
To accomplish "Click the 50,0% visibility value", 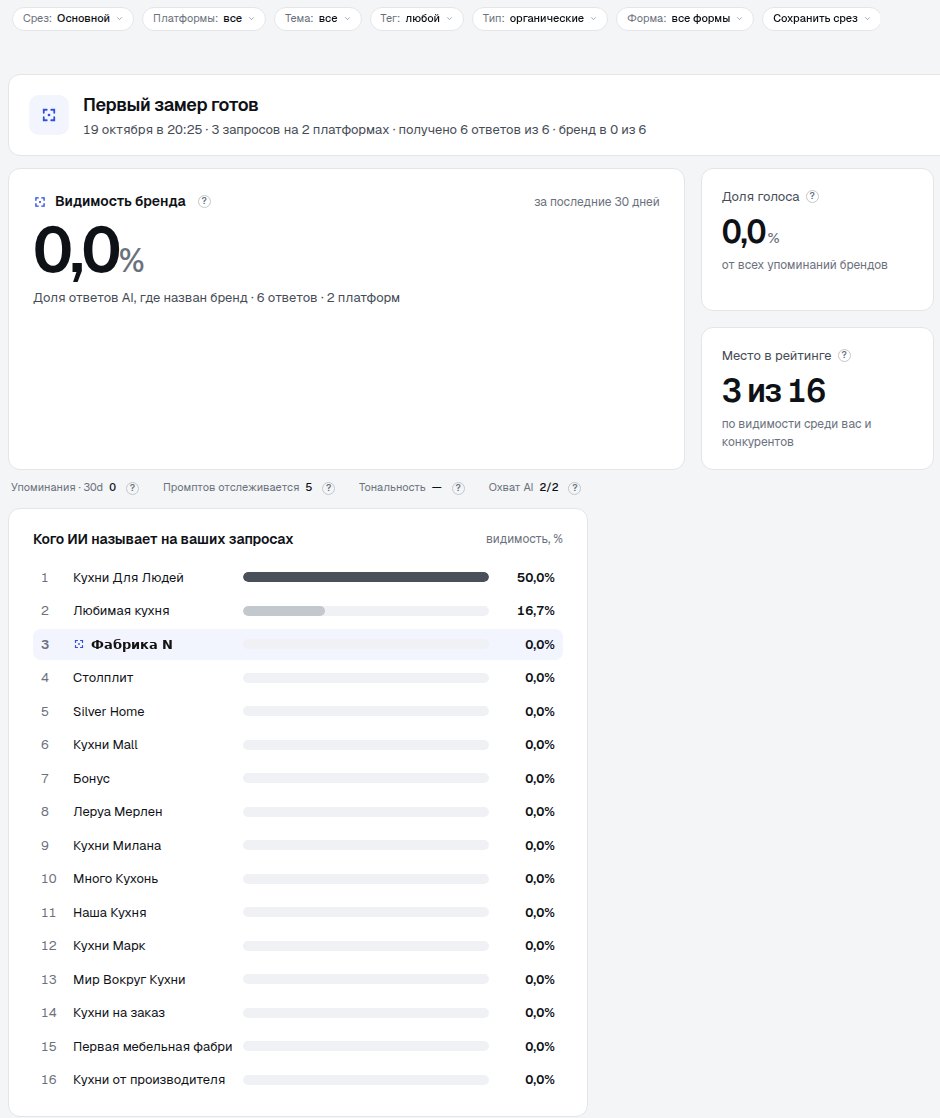I will 536,578.
